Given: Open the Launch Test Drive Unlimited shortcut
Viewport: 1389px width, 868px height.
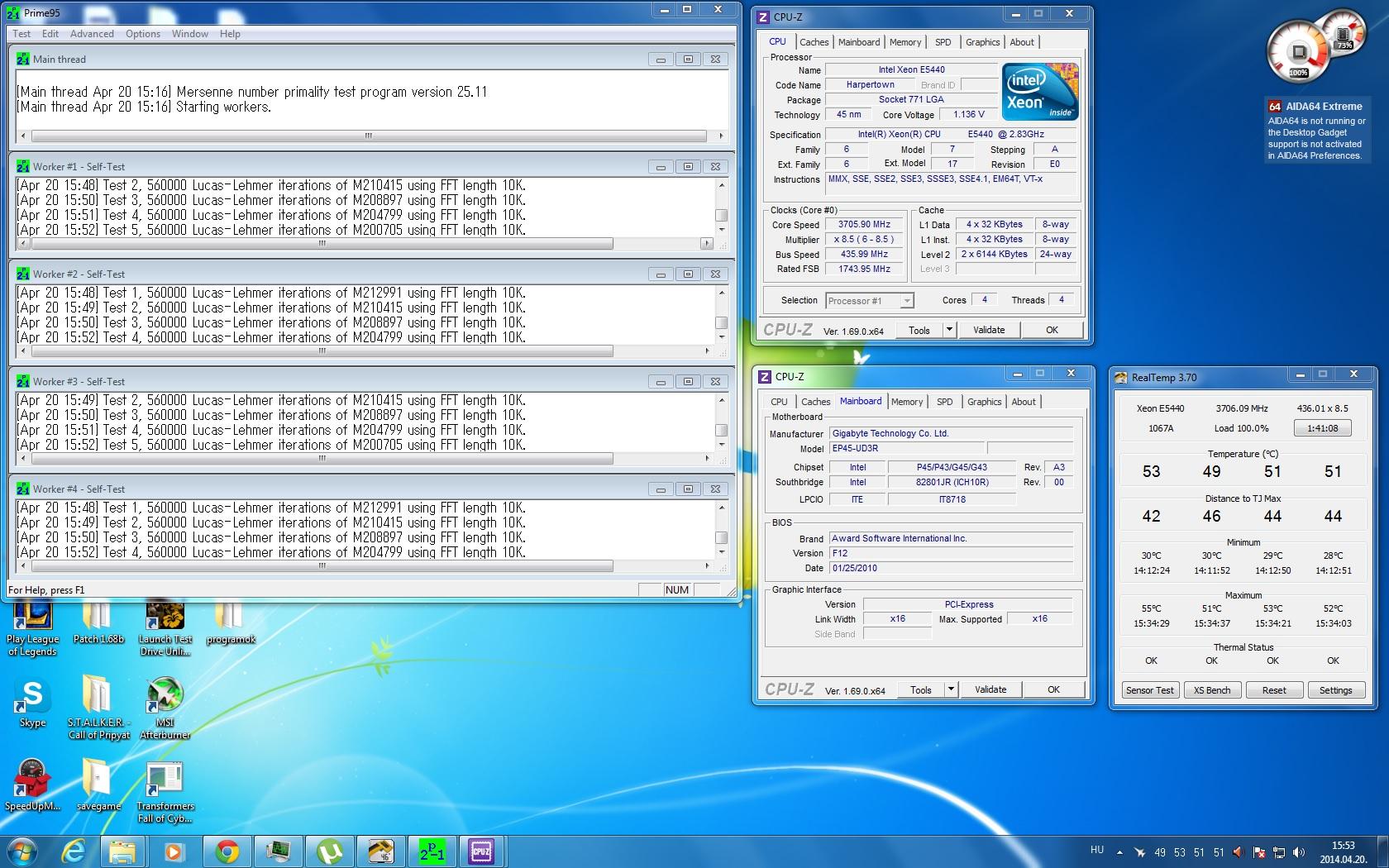Looking at the screenshot, I should 165,629.
